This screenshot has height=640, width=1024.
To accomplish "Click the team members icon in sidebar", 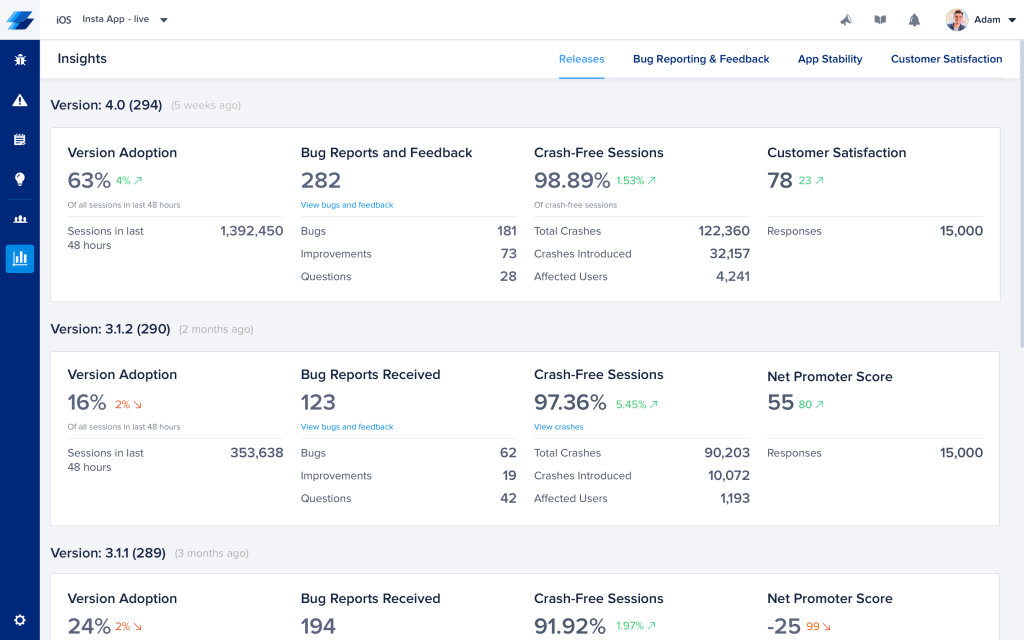I will tap(19, 219).
